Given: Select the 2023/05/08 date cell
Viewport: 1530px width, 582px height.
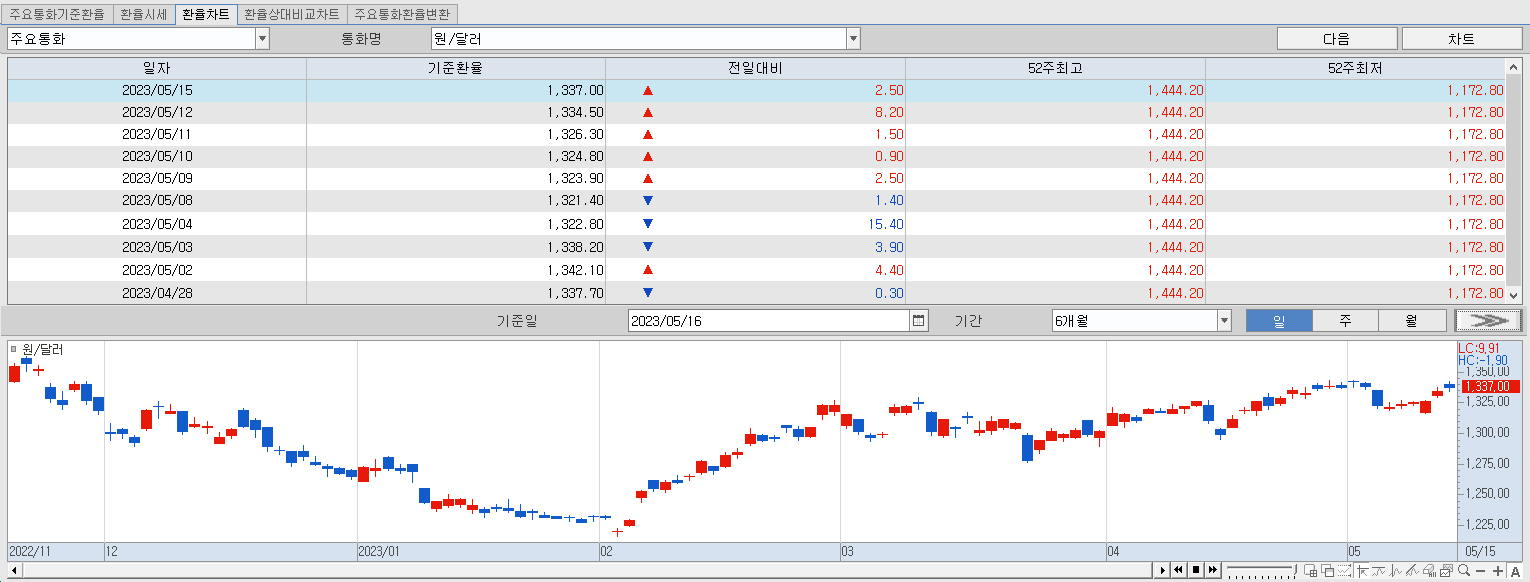Looking at the screenshot, I should coord(157,200).
